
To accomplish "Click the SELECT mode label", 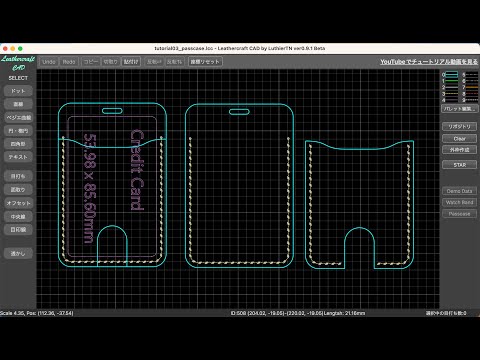I will pos(18,78).
